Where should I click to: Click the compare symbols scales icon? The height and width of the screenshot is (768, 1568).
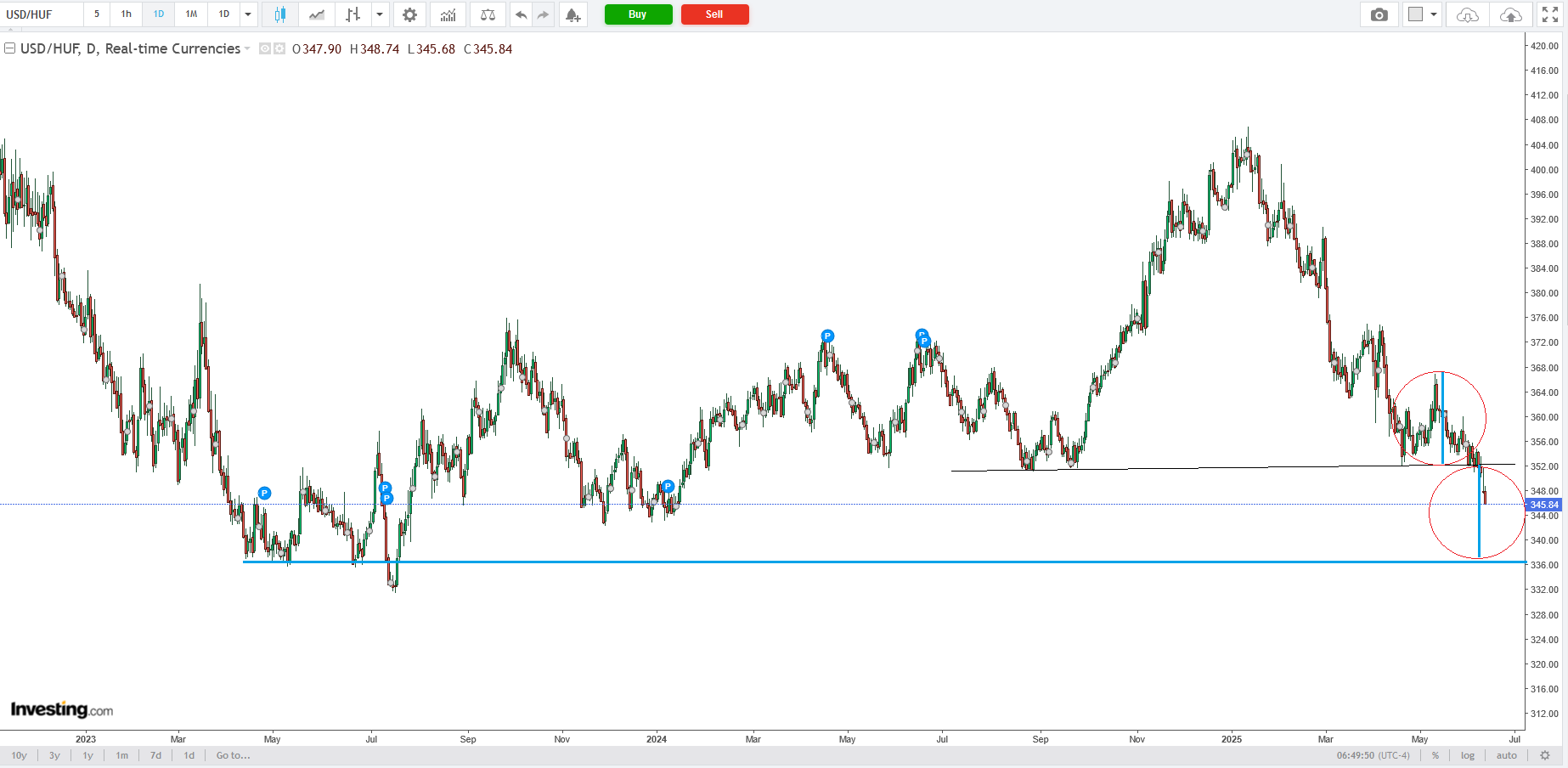488,14
